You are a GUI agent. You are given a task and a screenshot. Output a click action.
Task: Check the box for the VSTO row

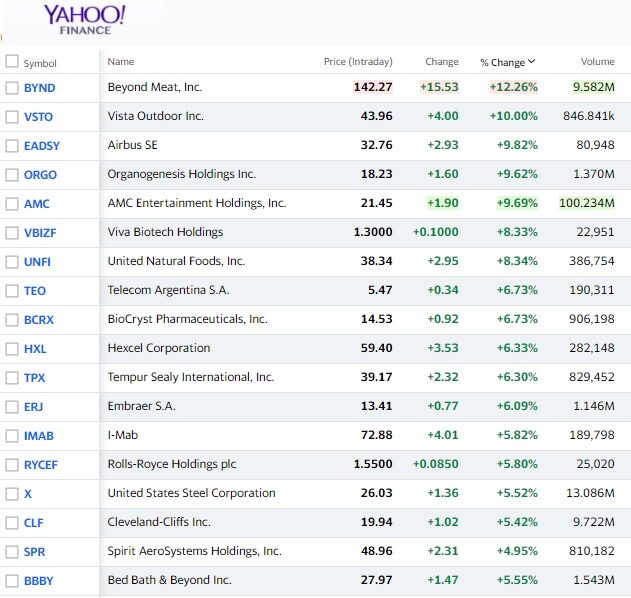[12, 117]
